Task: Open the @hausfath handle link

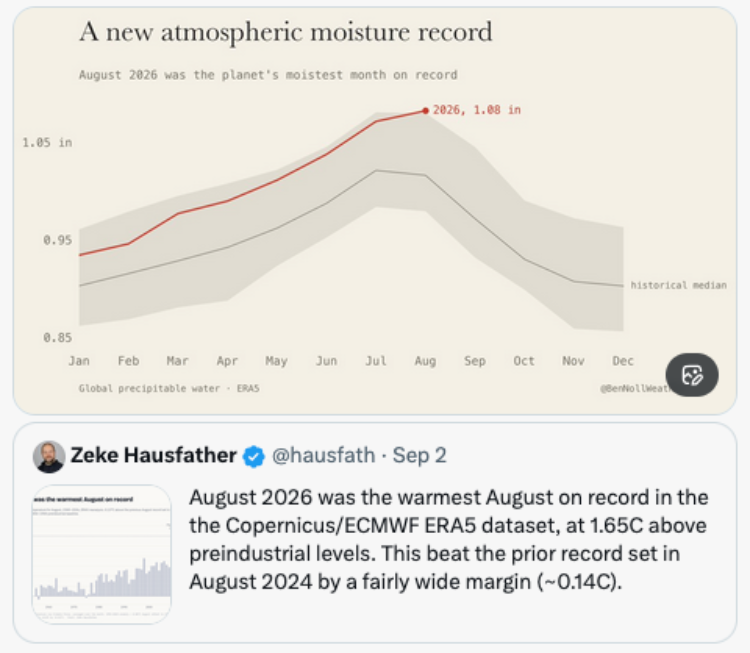Action: [x=323, y=455]
